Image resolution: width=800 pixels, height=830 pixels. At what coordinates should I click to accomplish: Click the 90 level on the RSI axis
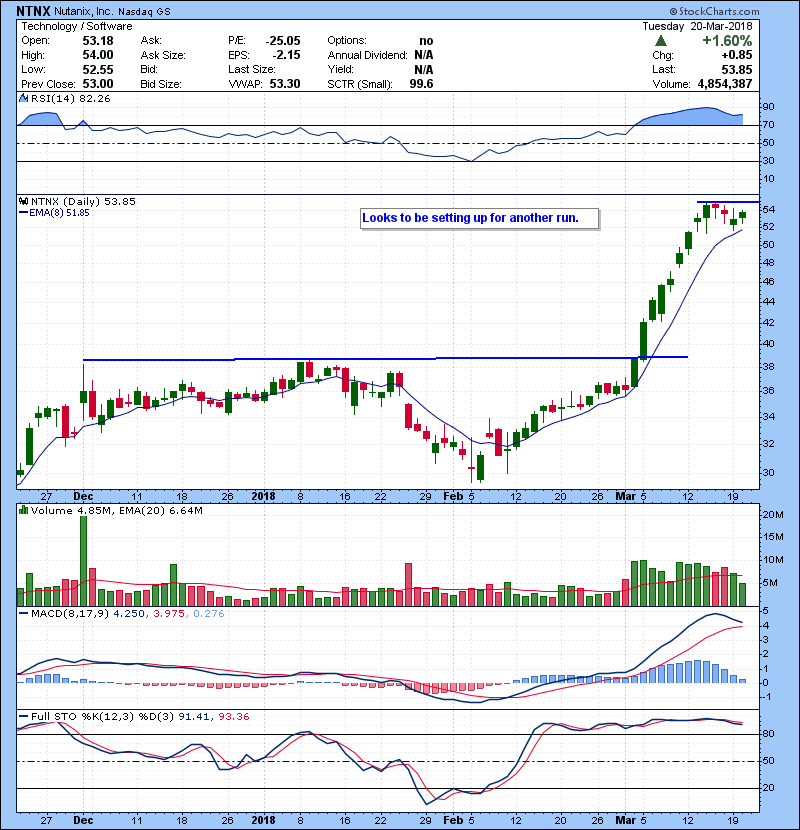pos(768,107)
